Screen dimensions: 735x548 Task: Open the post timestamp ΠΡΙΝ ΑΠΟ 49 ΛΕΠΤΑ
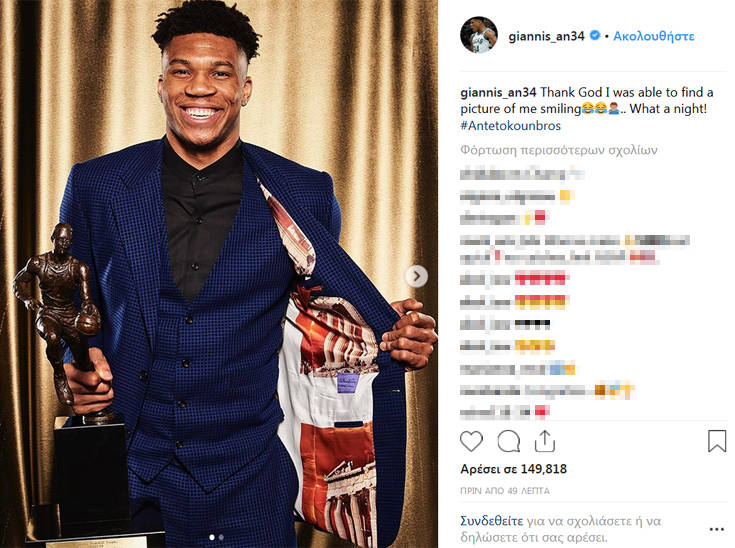tap(505, 491)
